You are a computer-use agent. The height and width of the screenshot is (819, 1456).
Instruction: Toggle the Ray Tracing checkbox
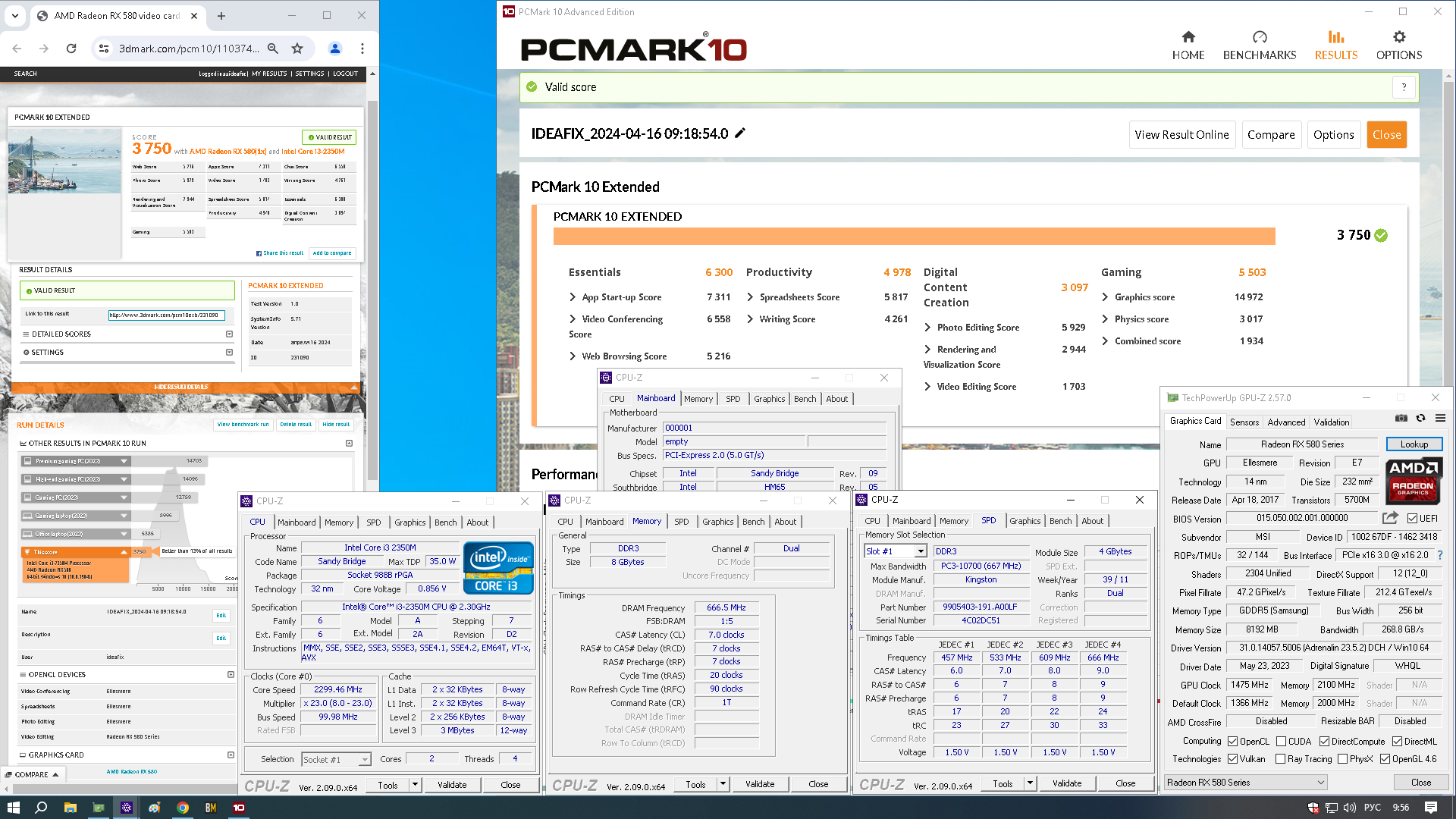(x=1281, y=759)
